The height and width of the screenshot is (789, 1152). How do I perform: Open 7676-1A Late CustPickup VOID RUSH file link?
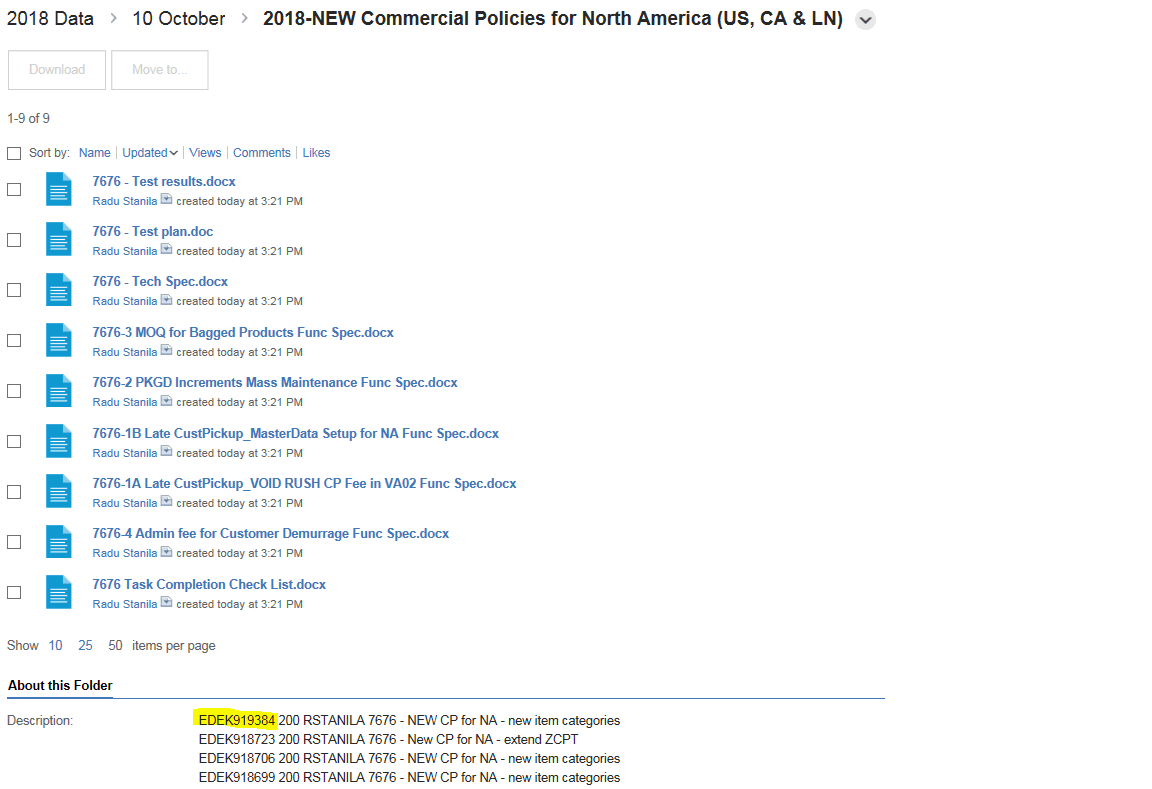304,483
